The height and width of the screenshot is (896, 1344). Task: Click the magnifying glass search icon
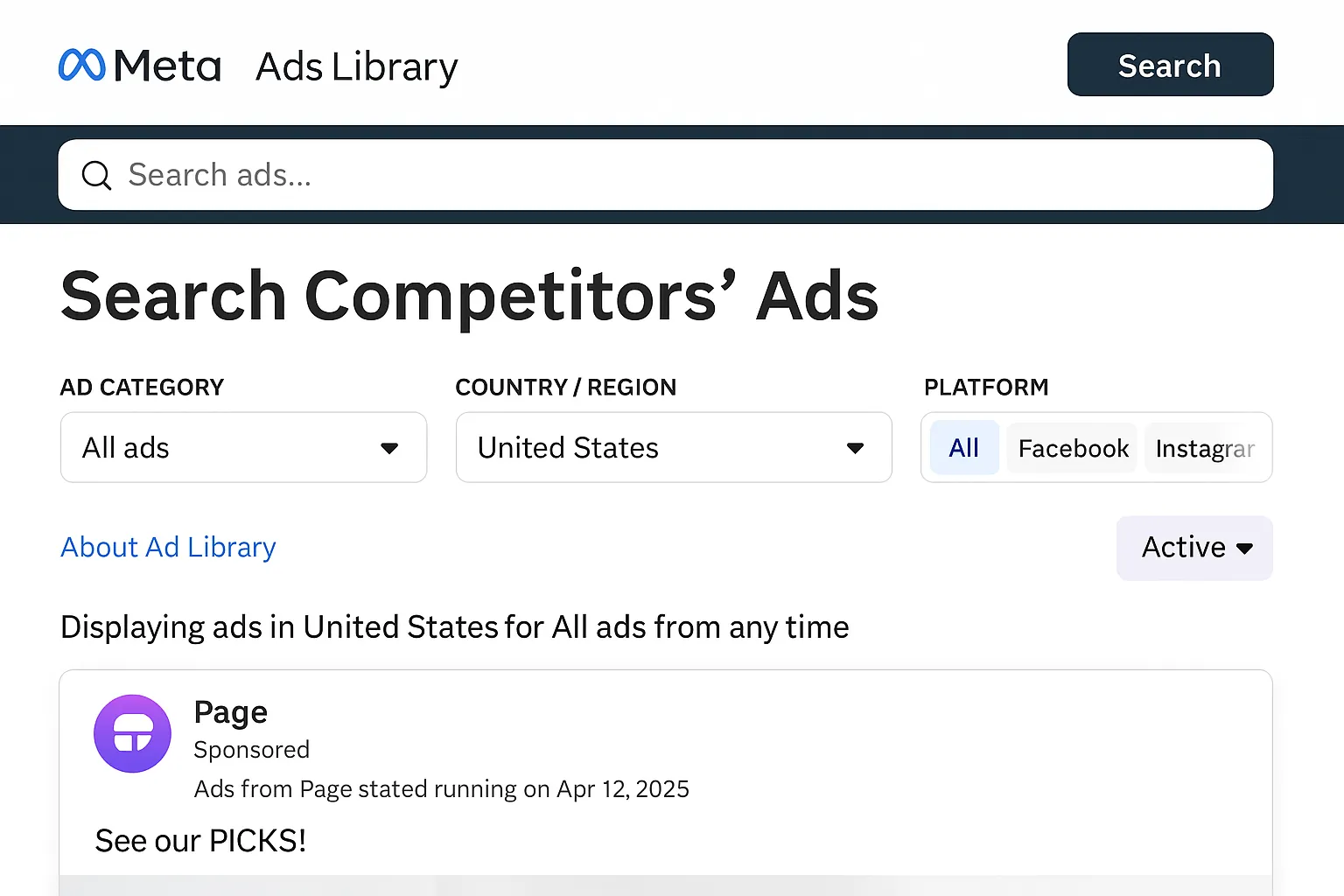pyautogui.click(x=96, y=175)
